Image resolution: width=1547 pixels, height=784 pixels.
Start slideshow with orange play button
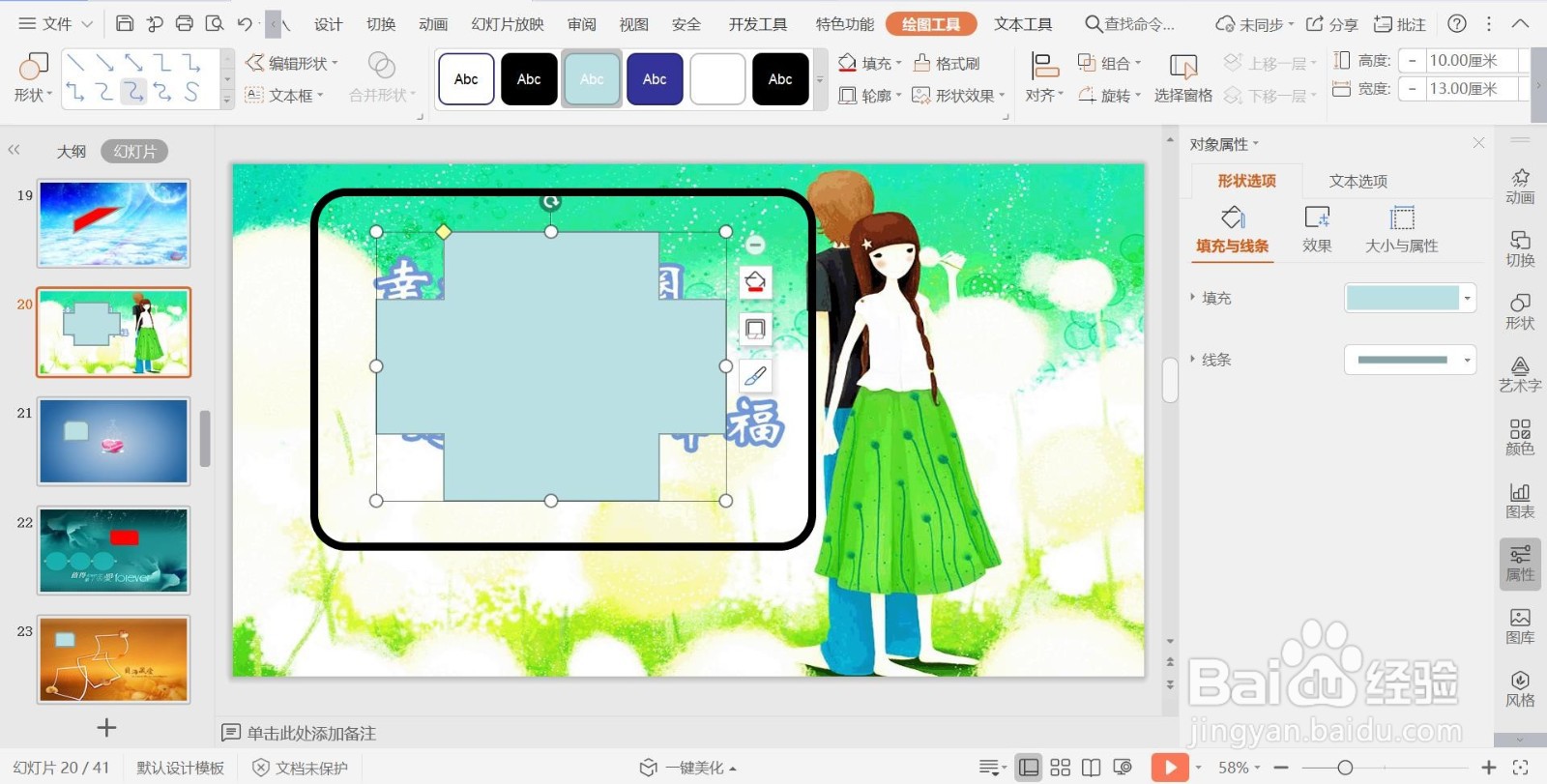[1170, 768]
